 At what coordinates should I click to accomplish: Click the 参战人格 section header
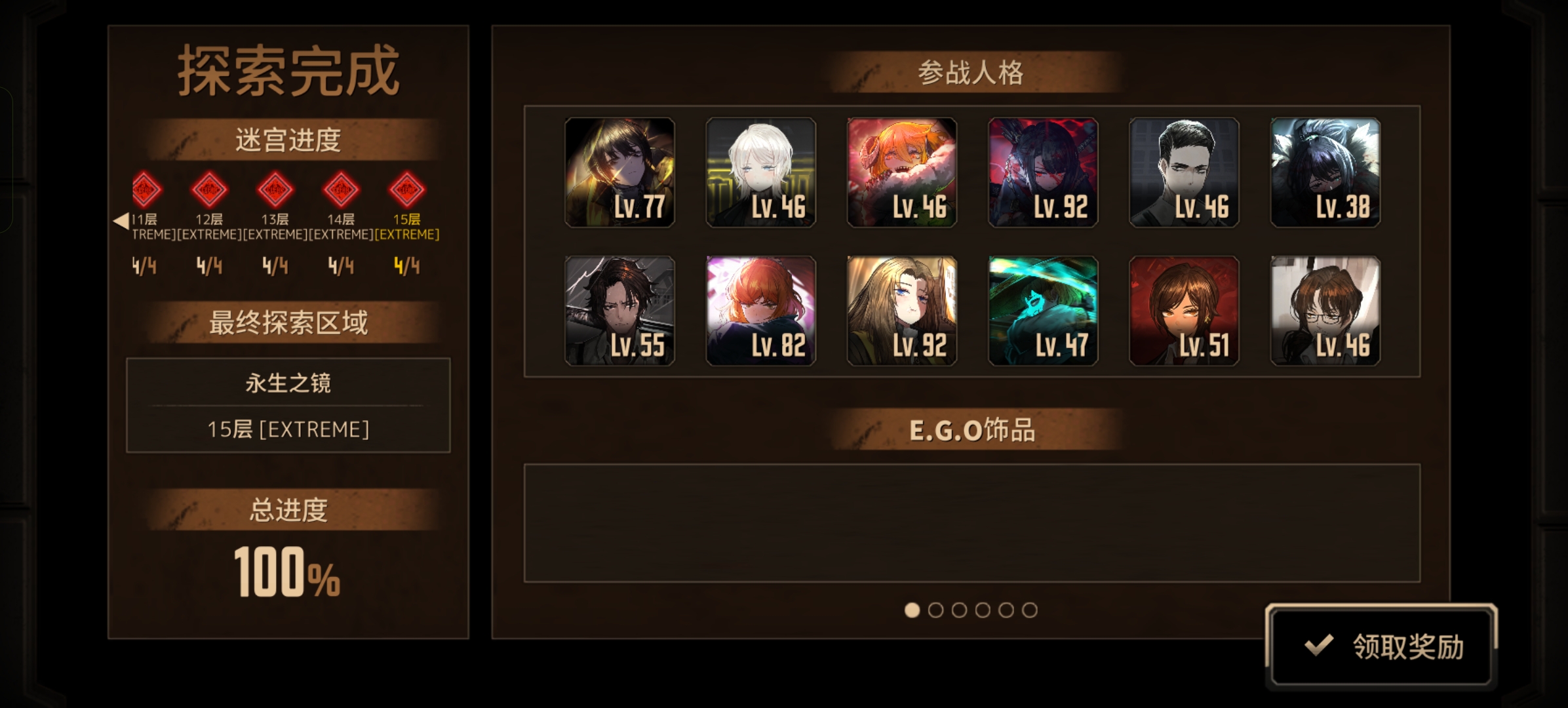971,72
